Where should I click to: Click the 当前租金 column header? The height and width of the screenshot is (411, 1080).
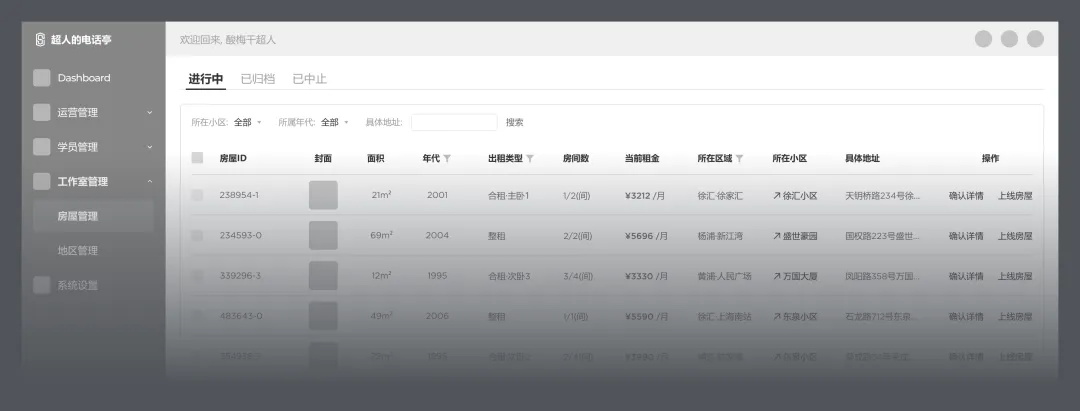click(x=642, y=158)
